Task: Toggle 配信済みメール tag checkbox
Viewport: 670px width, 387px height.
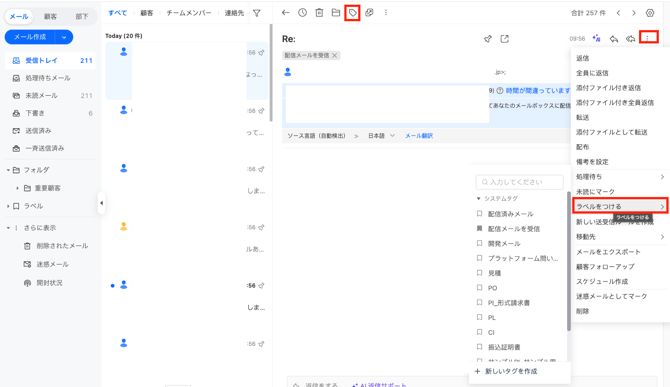Action: [x=479, y=214]
